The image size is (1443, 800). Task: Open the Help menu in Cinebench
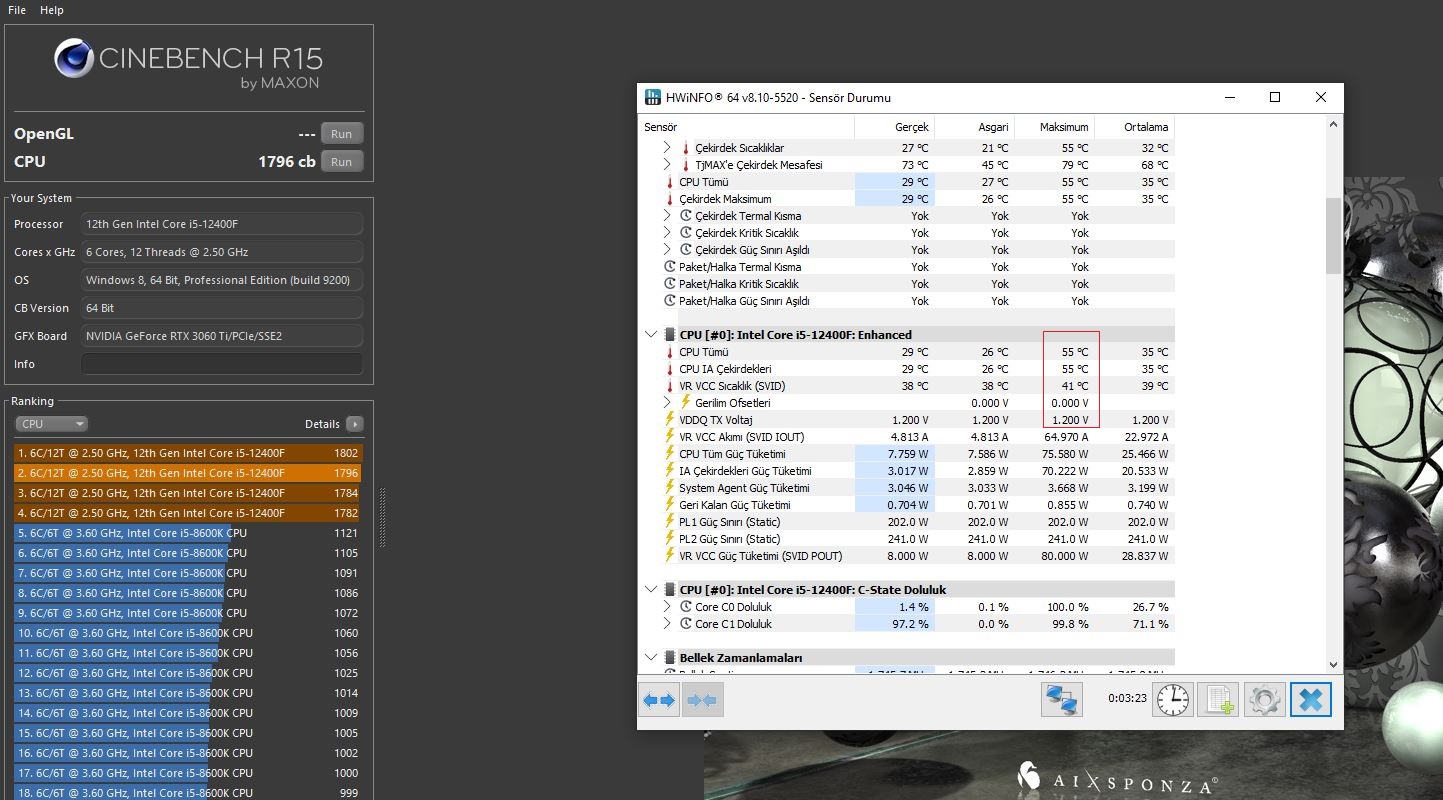pyautogui.click(x=52, y=10)
